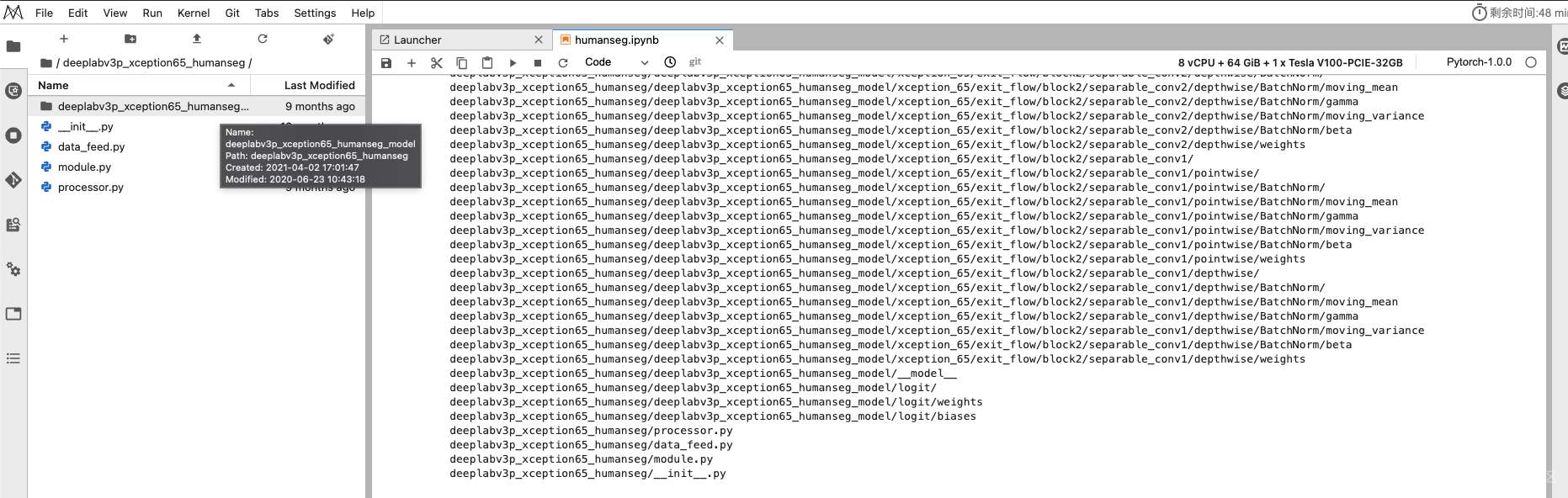This screenshot has width=1568, height=498.
Task: Open the cell type Code dropdown
Action: point(617,62)
